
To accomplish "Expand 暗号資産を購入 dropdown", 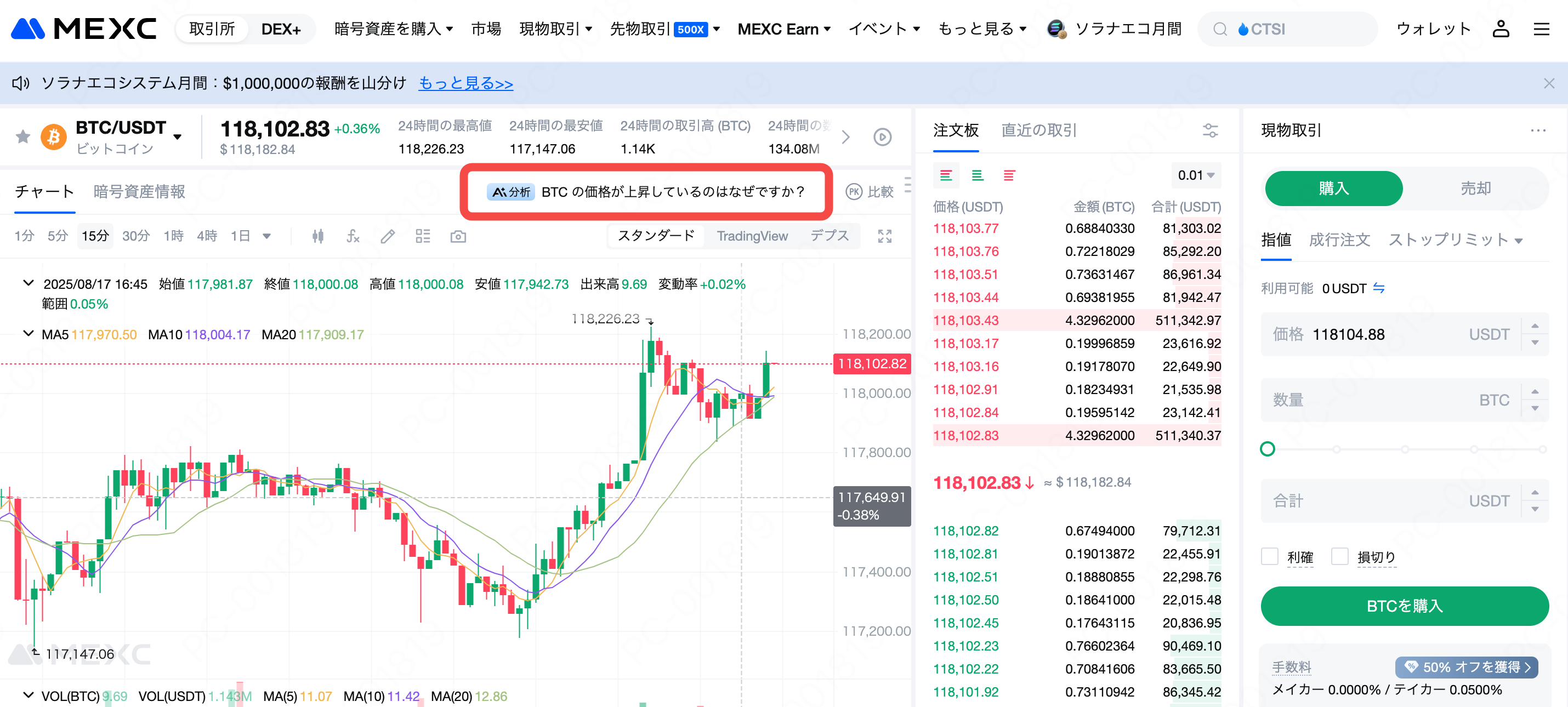I will click(393, 28).
